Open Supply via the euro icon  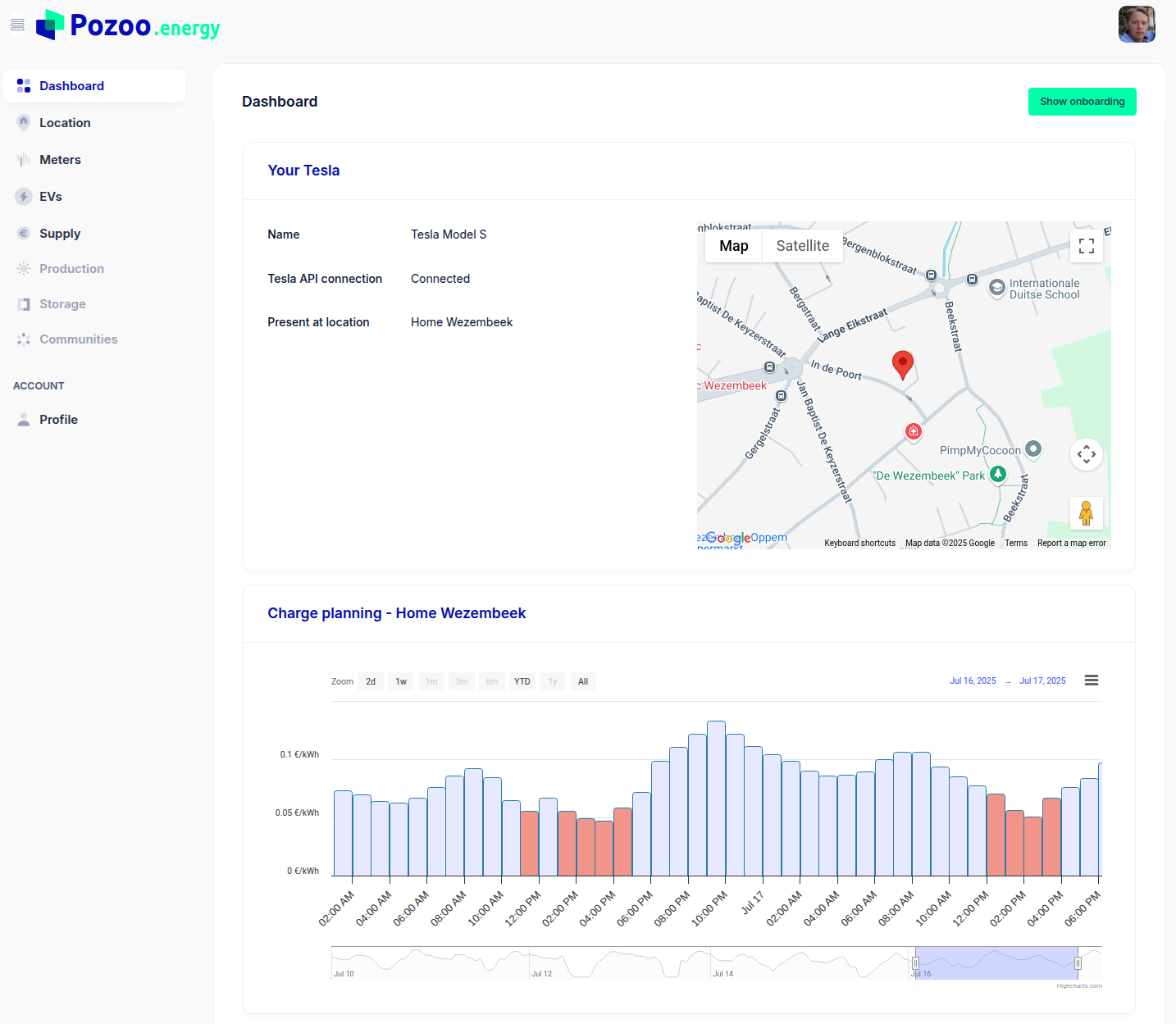(x=23, y=233)
